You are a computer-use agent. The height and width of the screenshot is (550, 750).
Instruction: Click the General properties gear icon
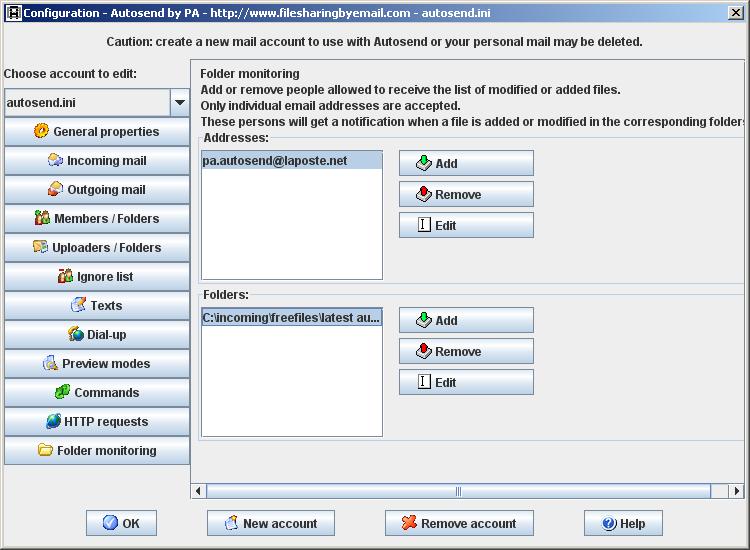click(x=42, y=131)
